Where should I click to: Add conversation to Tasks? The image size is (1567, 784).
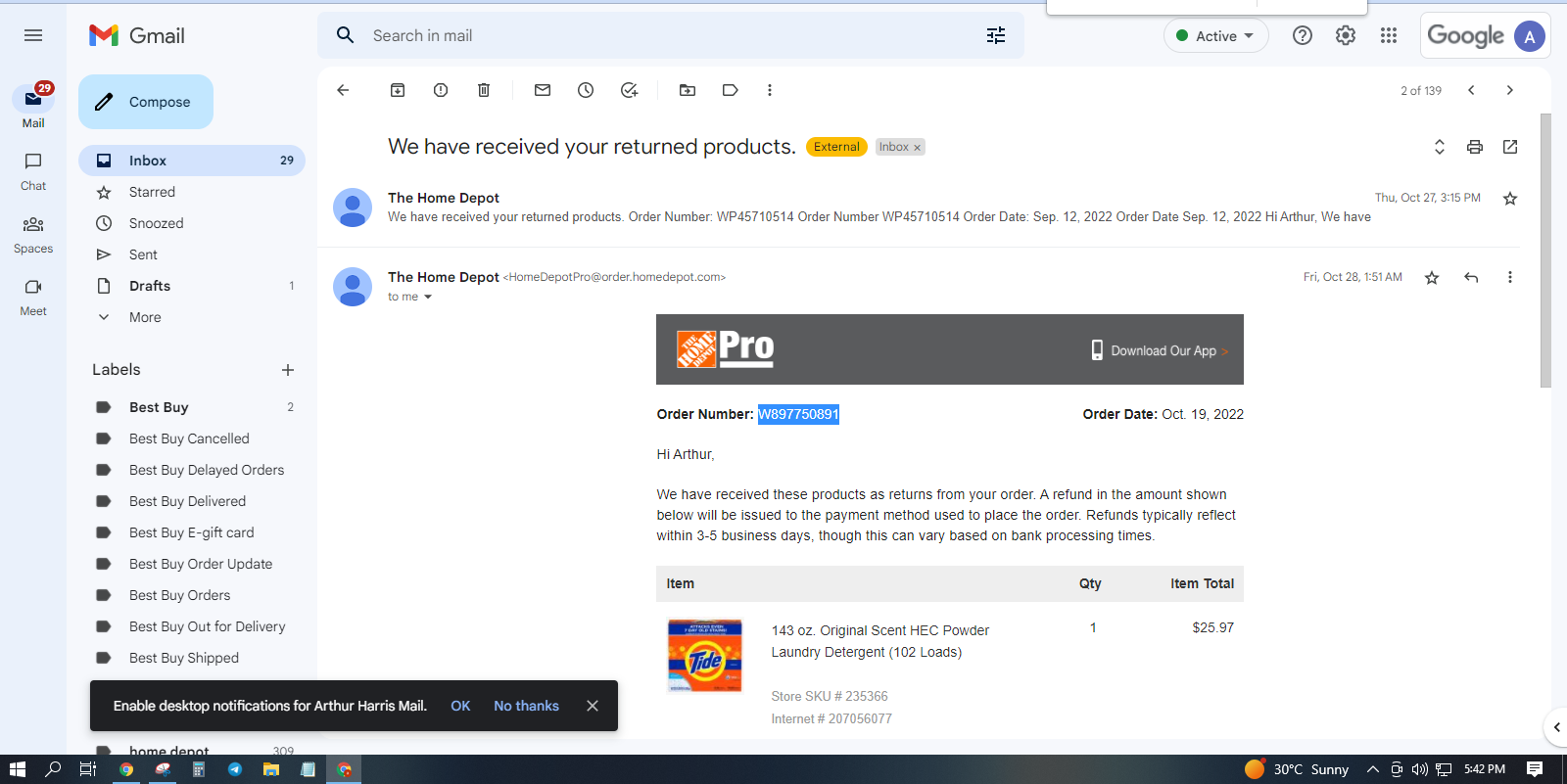coord(629,90)
